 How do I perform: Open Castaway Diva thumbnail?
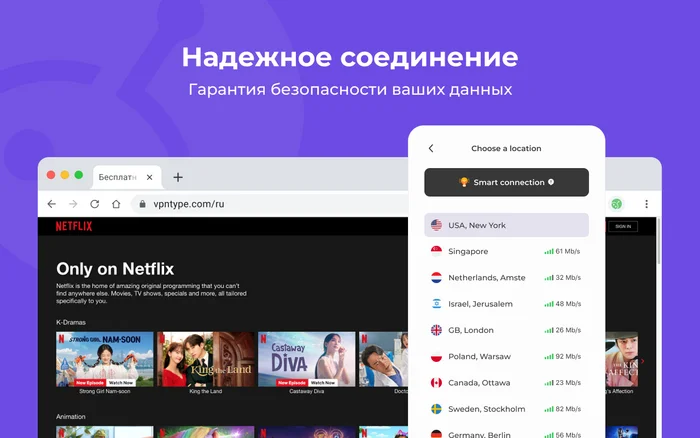click(x=307, y=359)
